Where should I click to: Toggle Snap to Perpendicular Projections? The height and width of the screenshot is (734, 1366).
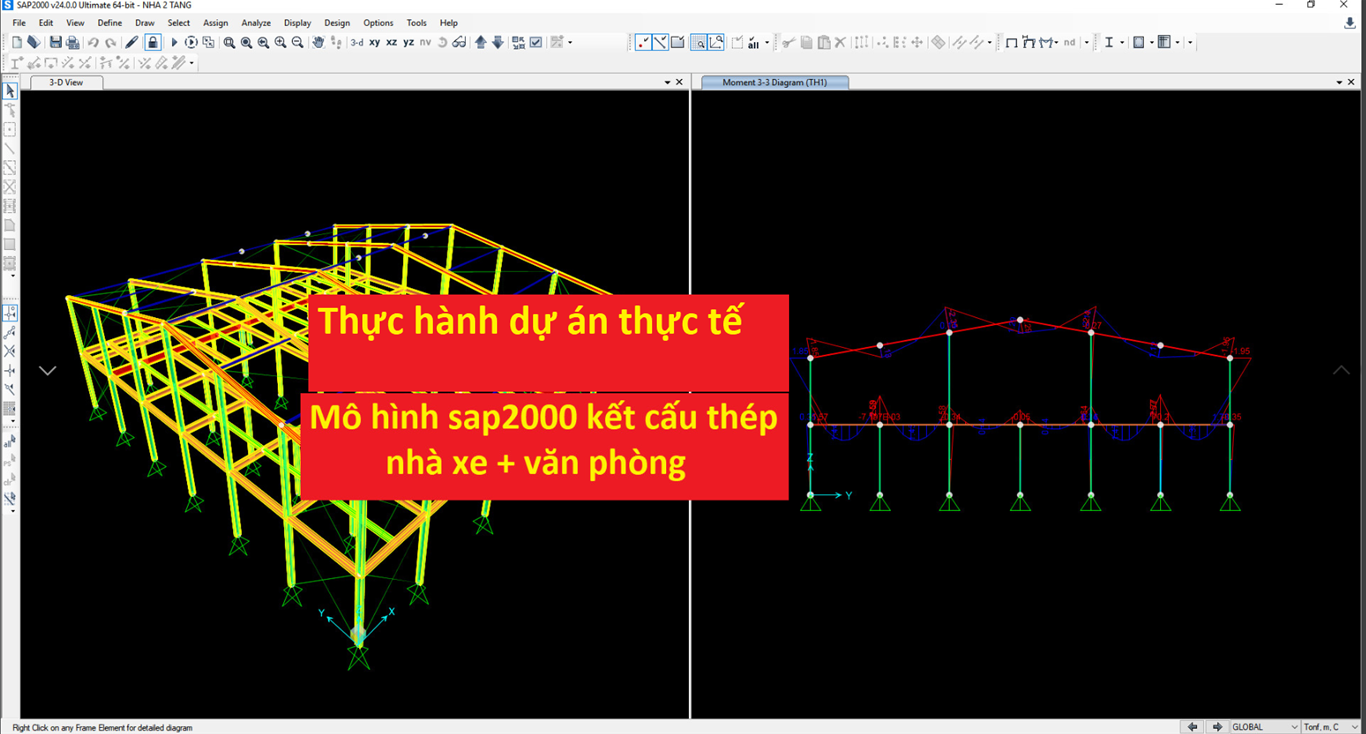10,370
